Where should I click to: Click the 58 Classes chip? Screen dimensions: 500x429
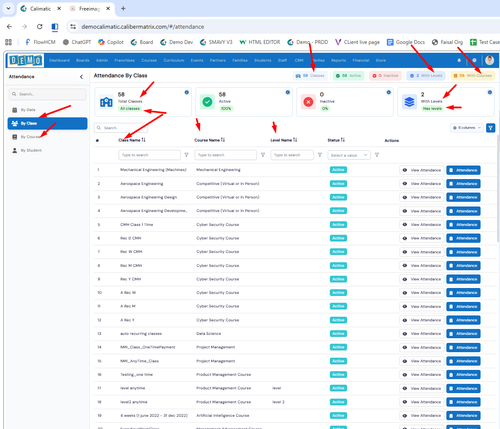[x=310, y=76]
